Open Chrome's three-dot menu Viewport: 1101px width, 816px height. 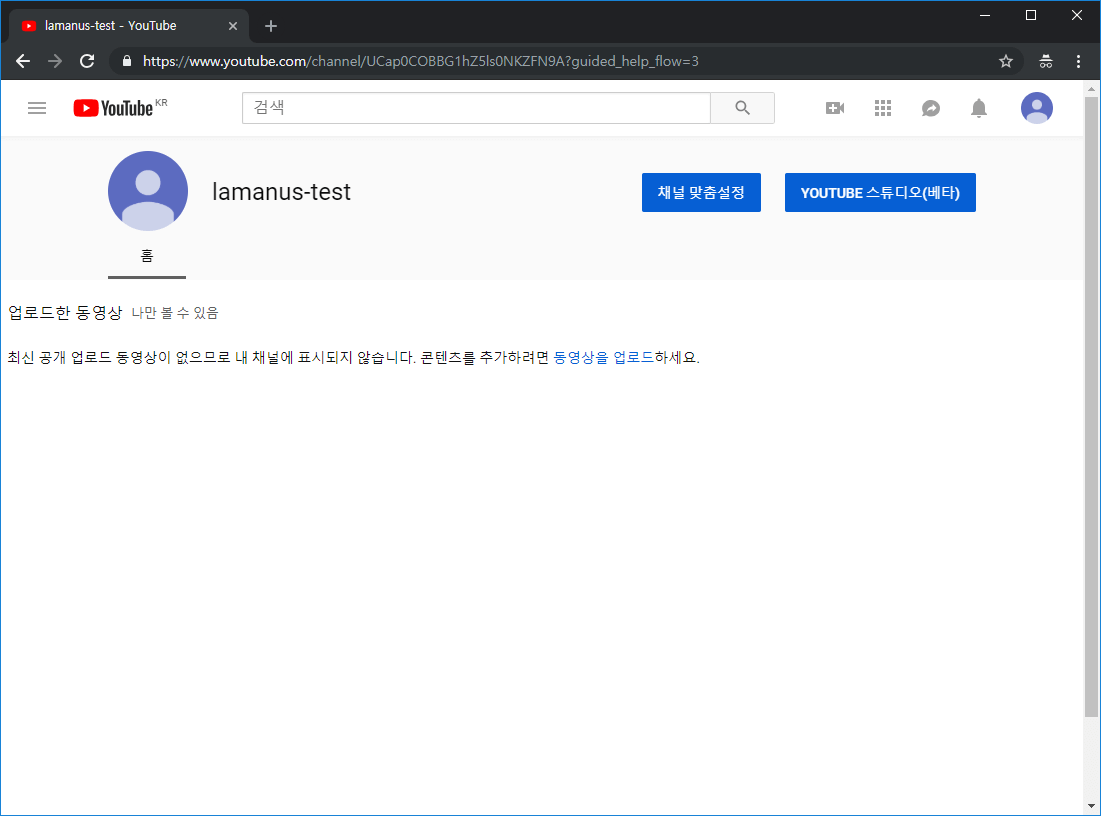(1078, 61)
